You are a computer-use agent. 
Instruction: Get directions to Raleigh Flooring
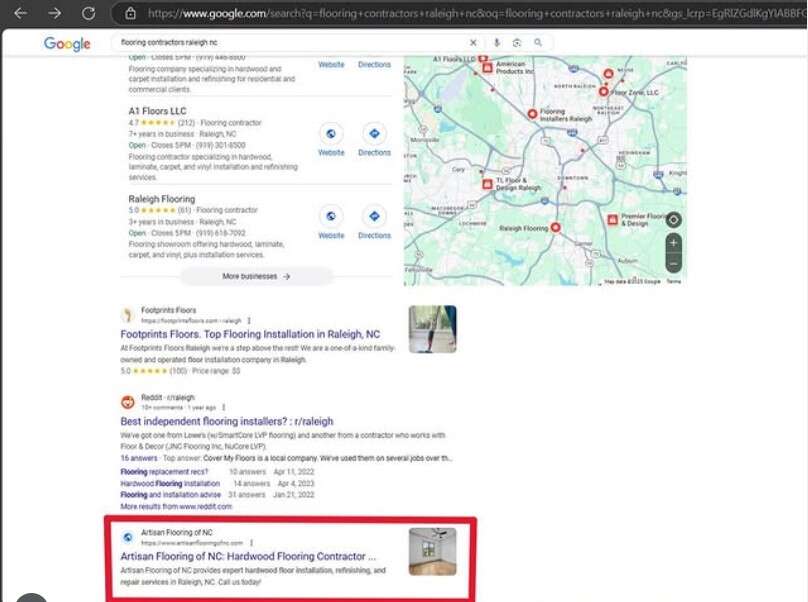click(x=374, y=216)
